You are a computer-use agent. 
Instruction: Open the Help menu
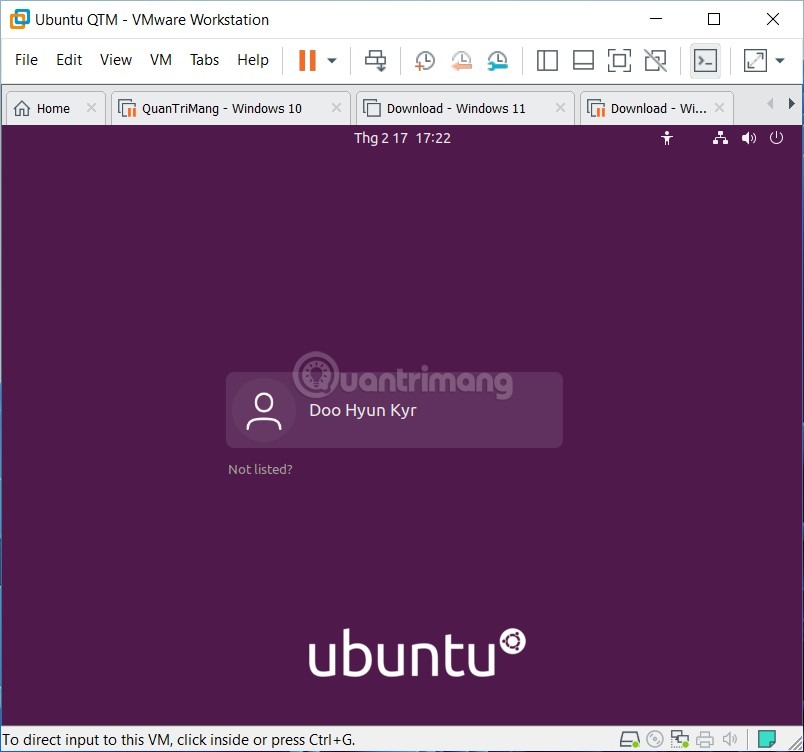(x=253, y=60)
